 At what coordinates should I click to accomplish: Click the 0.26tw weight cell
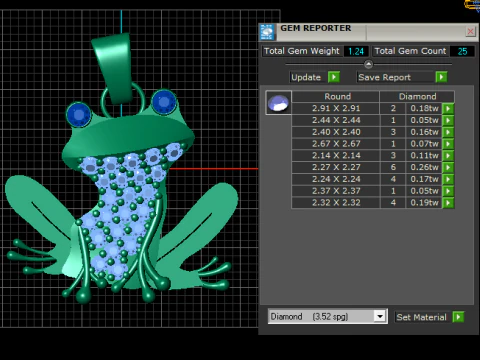[424, 167]
